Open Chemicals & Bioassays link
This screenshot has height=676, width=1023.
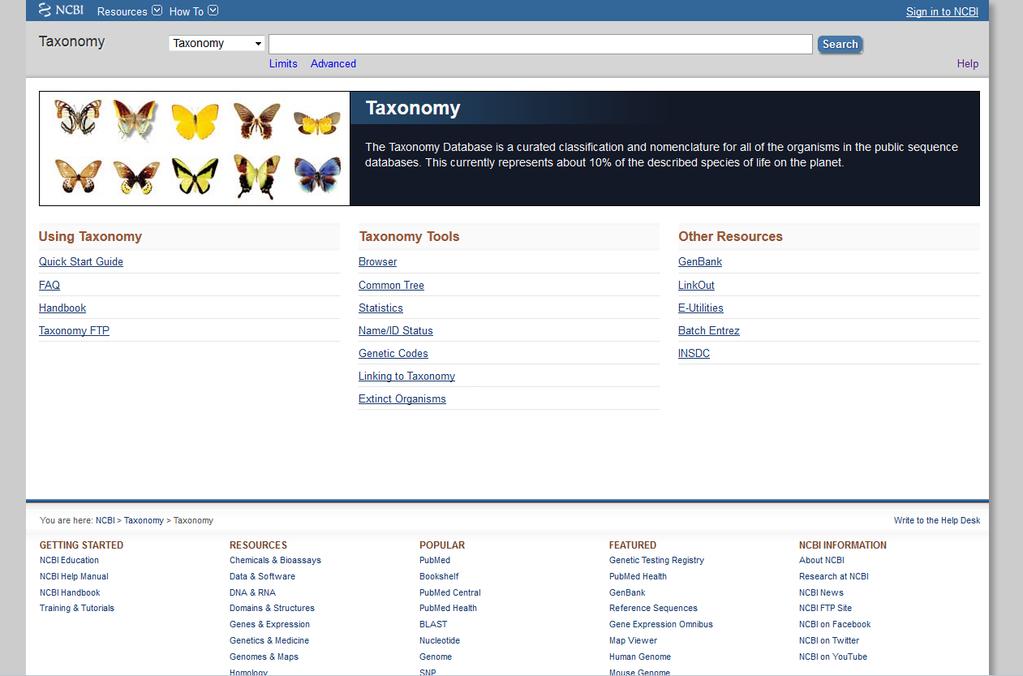pos(275,561)
